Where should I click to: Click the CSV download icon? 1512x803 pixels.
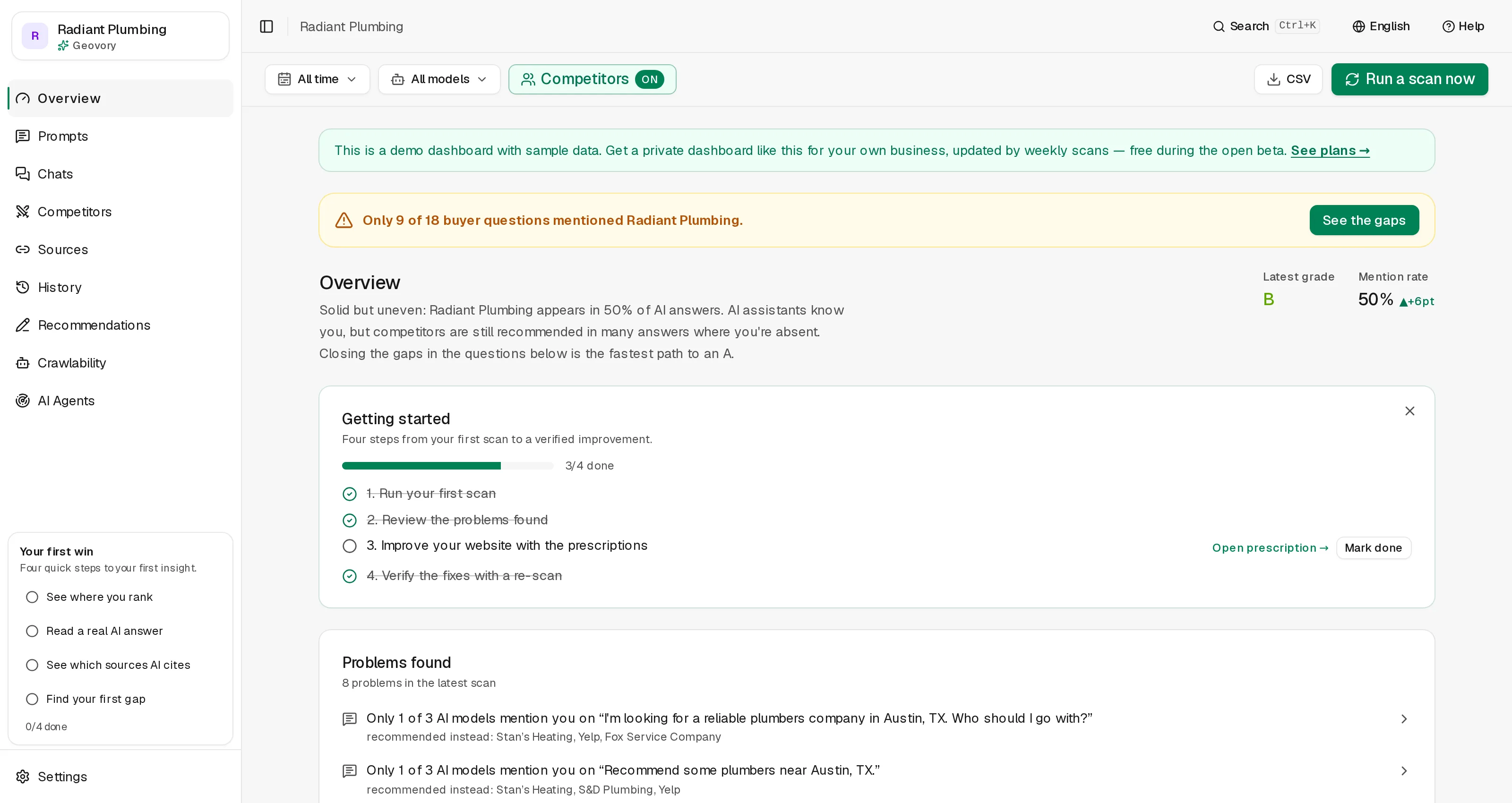[1274, 79]
